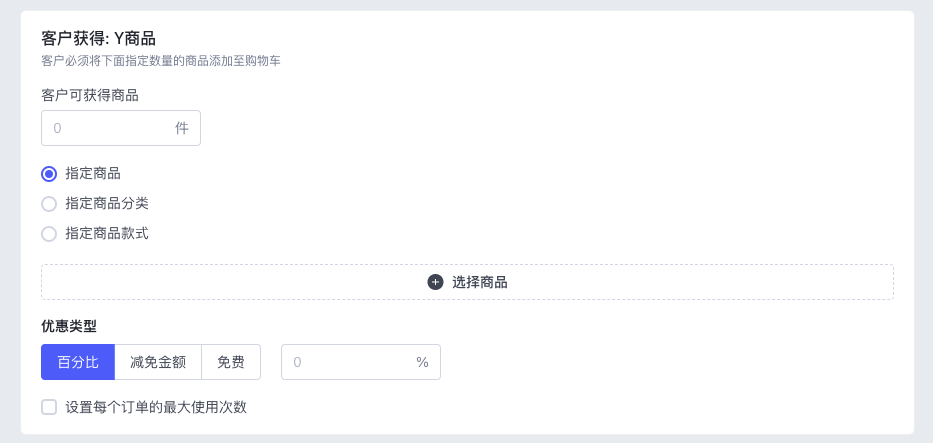Click the 指定商品款式 label text
Screen dimensions: 933x443
pyautogui.click(x=107, y=234)
